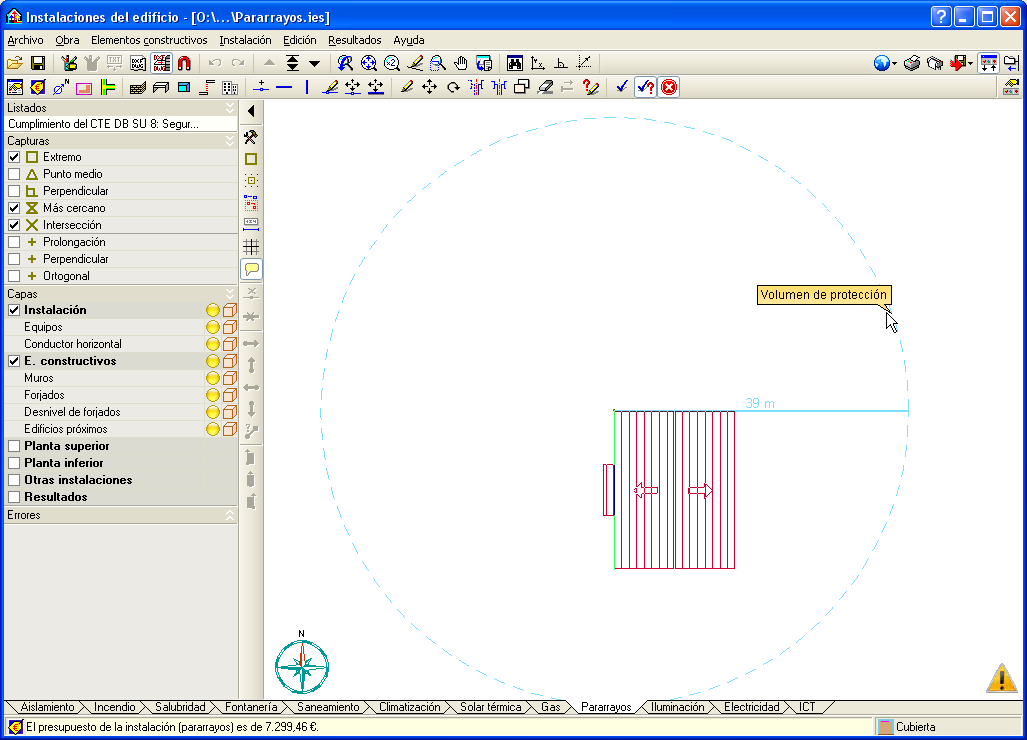Uncheck the Intersección snap checkbox
Image resolution: width=1027 pixels, height=740 pixels.
click(14, 225)
